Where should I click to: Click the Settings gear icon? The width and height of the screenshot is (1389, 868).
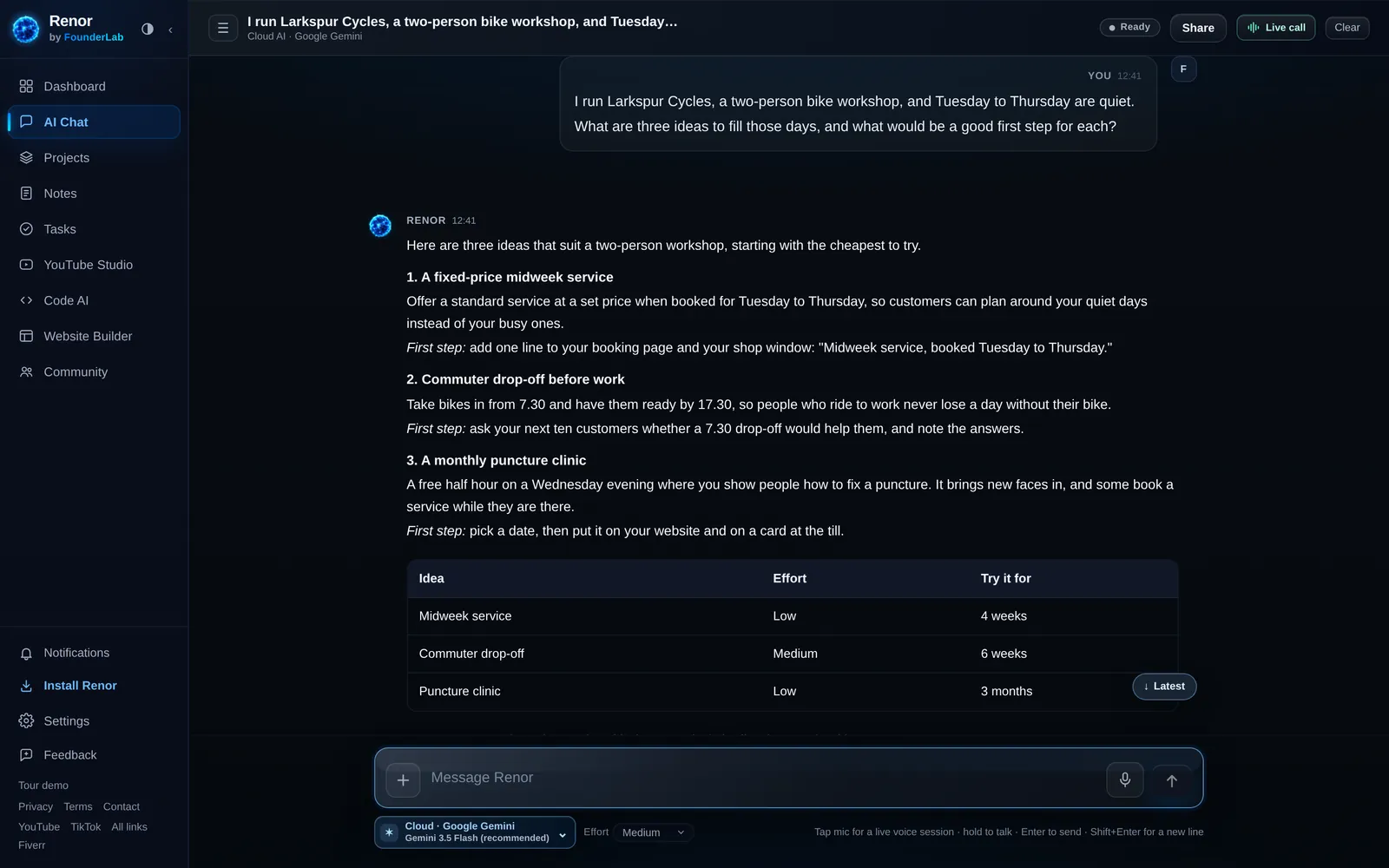pyautogui.click(x=26, y=721)
